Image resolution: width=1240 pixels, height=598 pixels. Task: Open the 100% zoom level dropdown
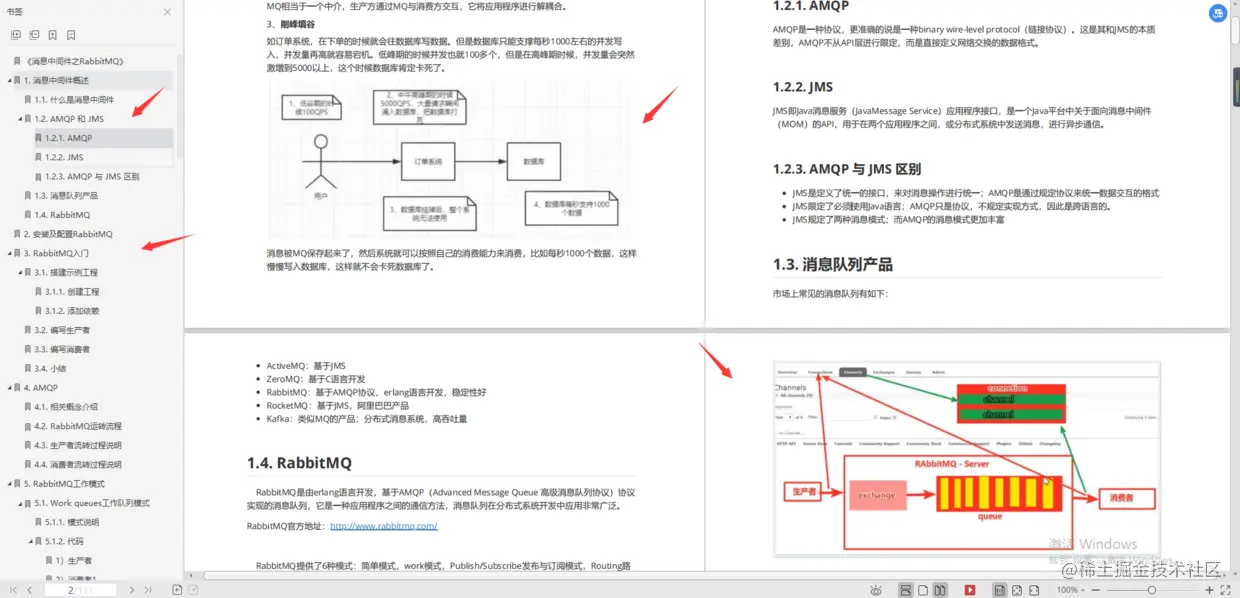pos(1071,590)
